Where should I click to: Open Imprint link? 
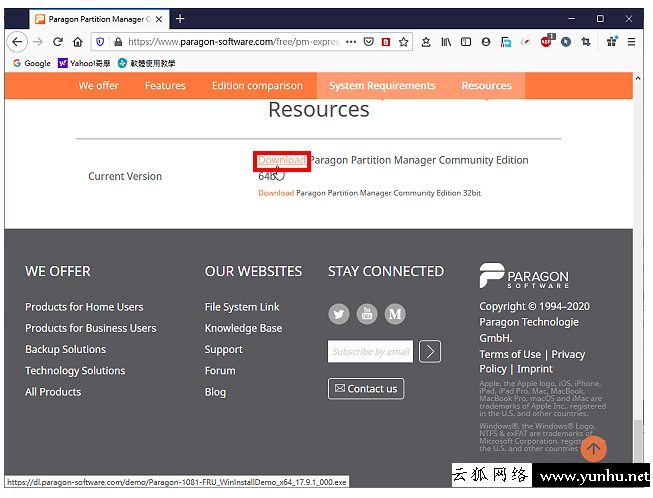pyautogui.click(x=535, y=369)
